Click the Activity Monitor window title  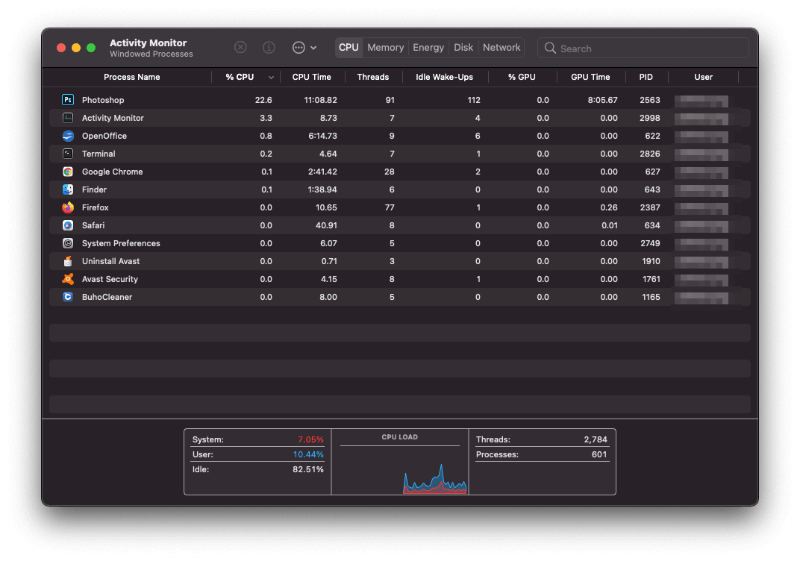(x=148, y=43)
